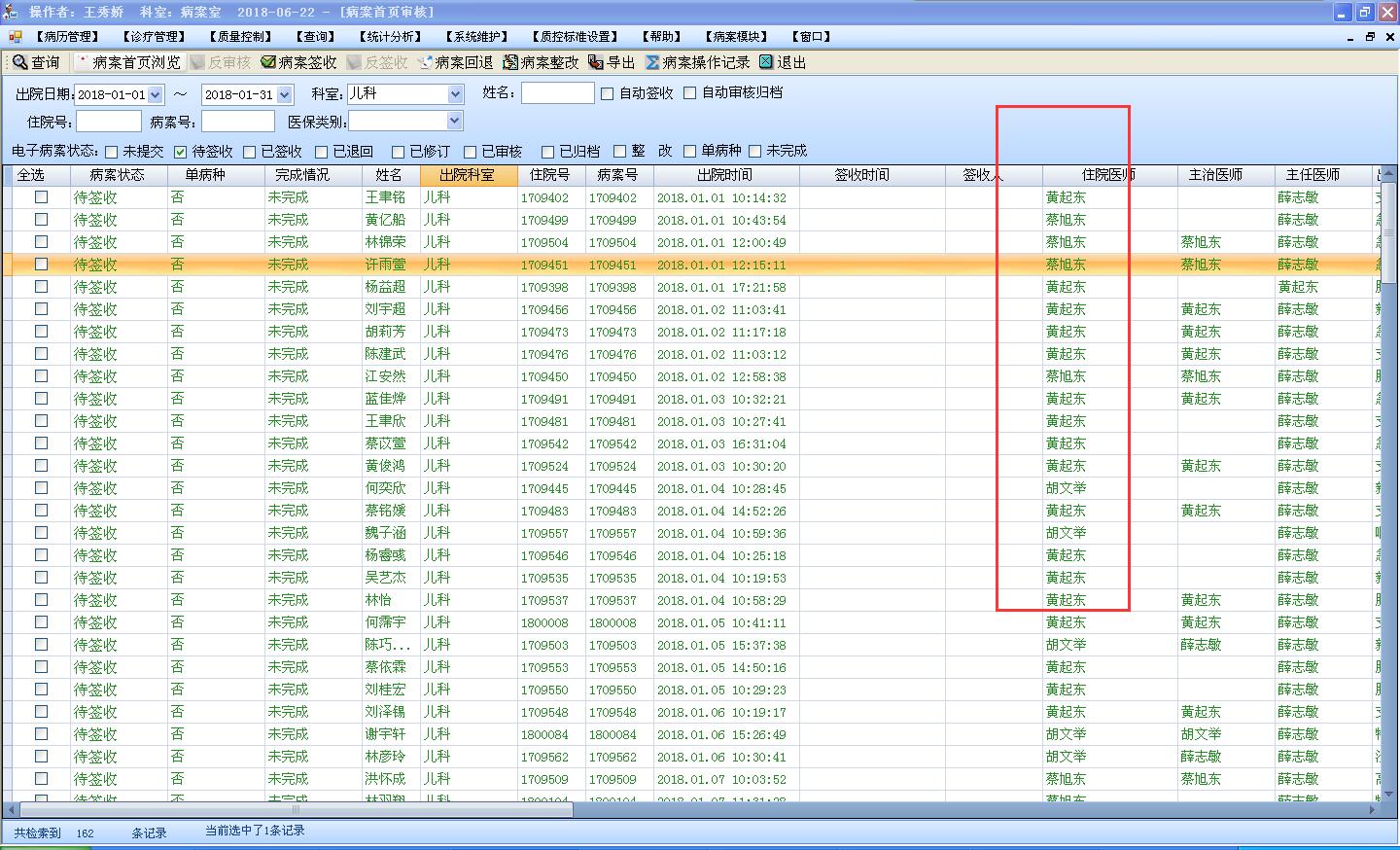
Task: Check the 已审核 status filter
Action: (471, 152)
